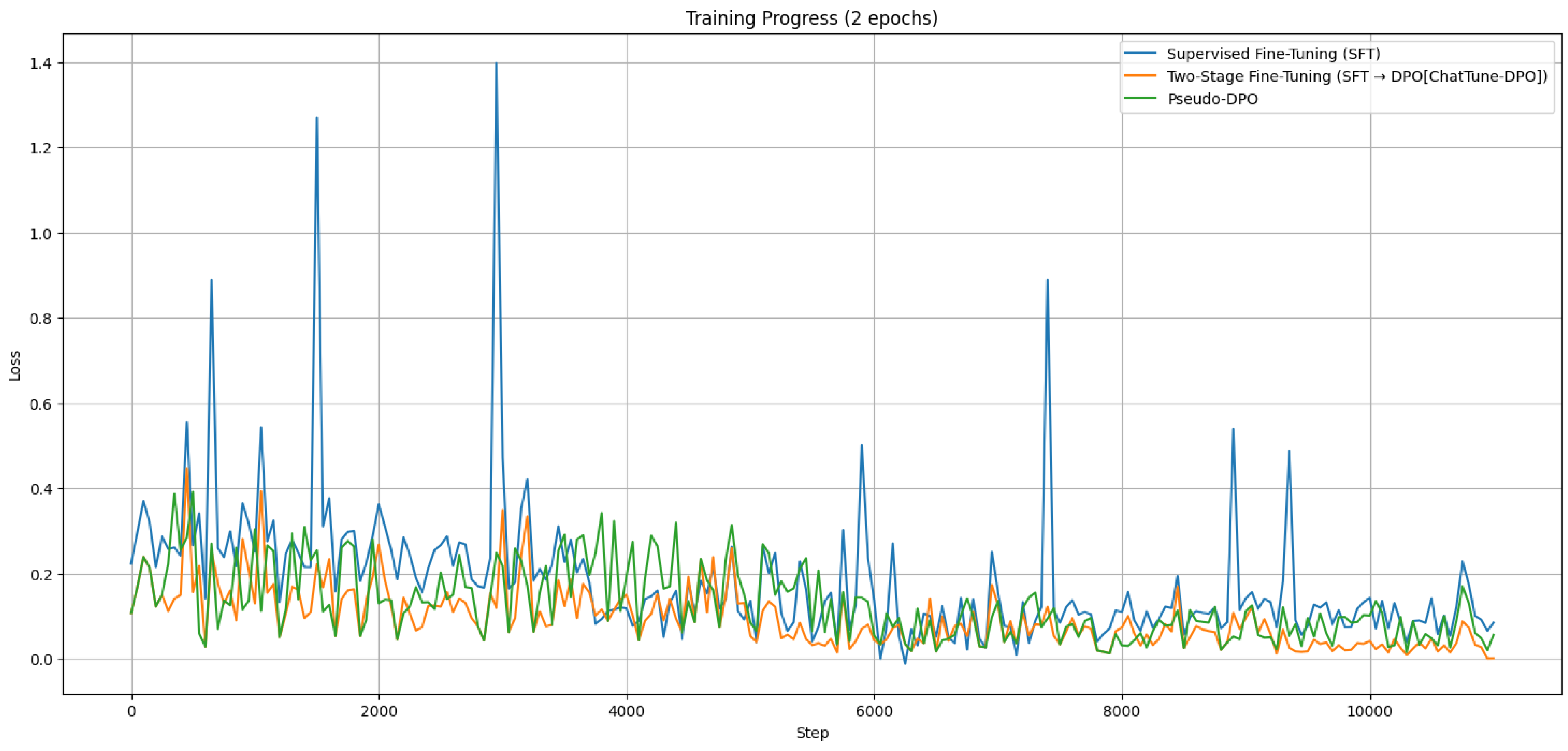
Task: Click the green Pseudo-DPO legend line swatch
Action: tap(1140, 99)
